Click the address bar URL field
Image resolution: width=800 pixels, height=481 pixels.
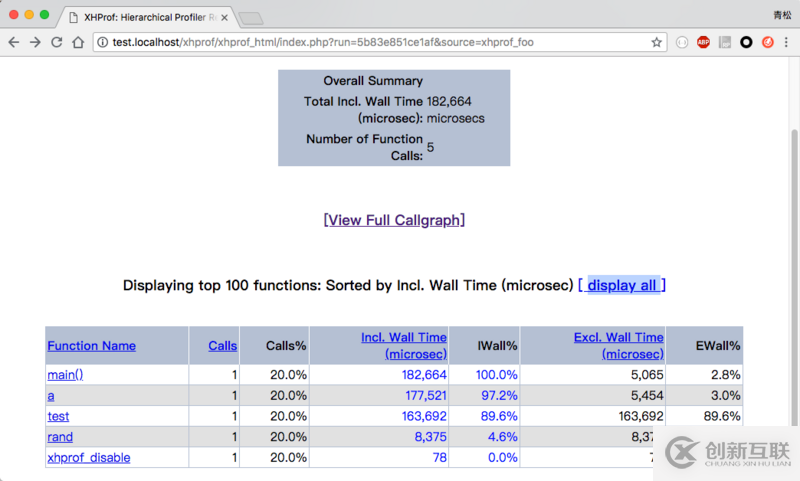380,42
